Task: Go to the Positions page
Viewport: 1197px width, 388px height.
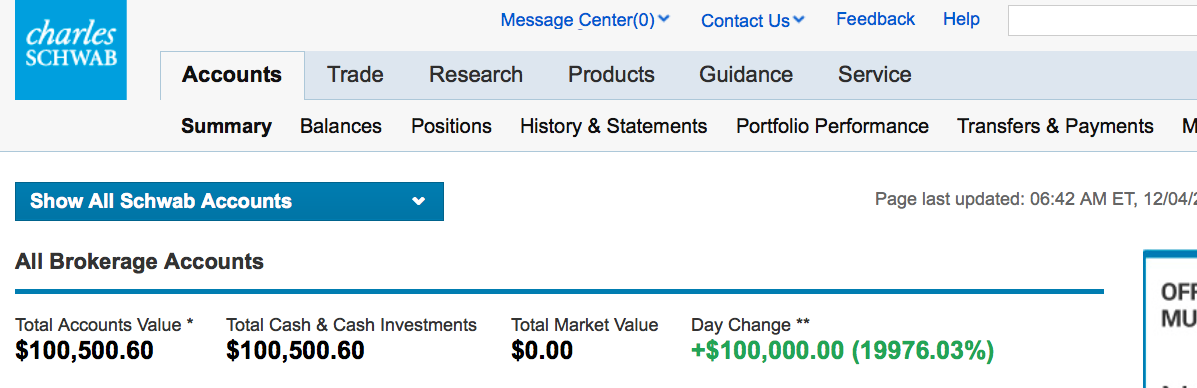Action: (451, 126)
